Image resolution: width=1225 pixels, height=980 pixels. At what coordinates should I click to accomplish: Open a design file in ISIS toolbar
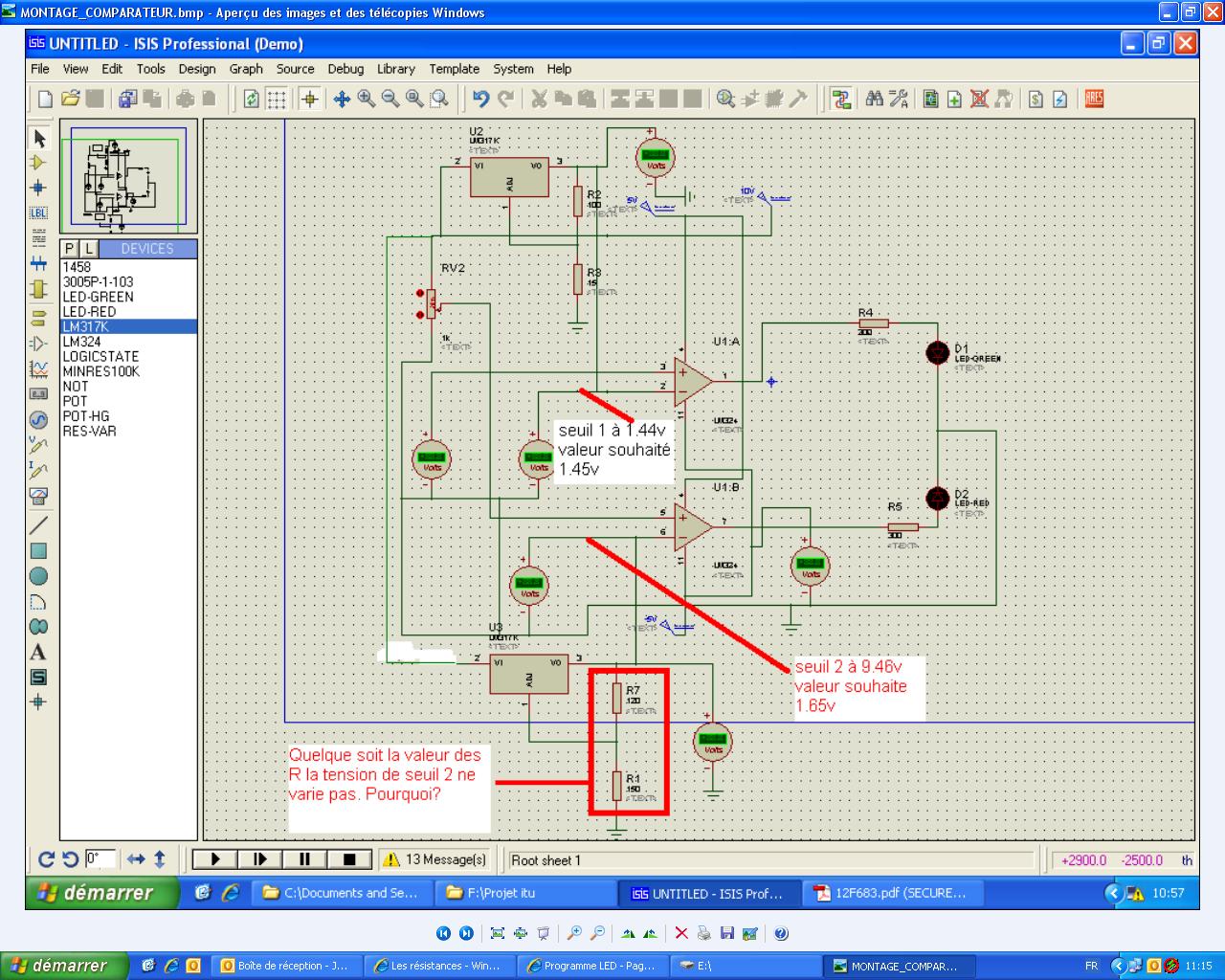[x=70, y=99]
